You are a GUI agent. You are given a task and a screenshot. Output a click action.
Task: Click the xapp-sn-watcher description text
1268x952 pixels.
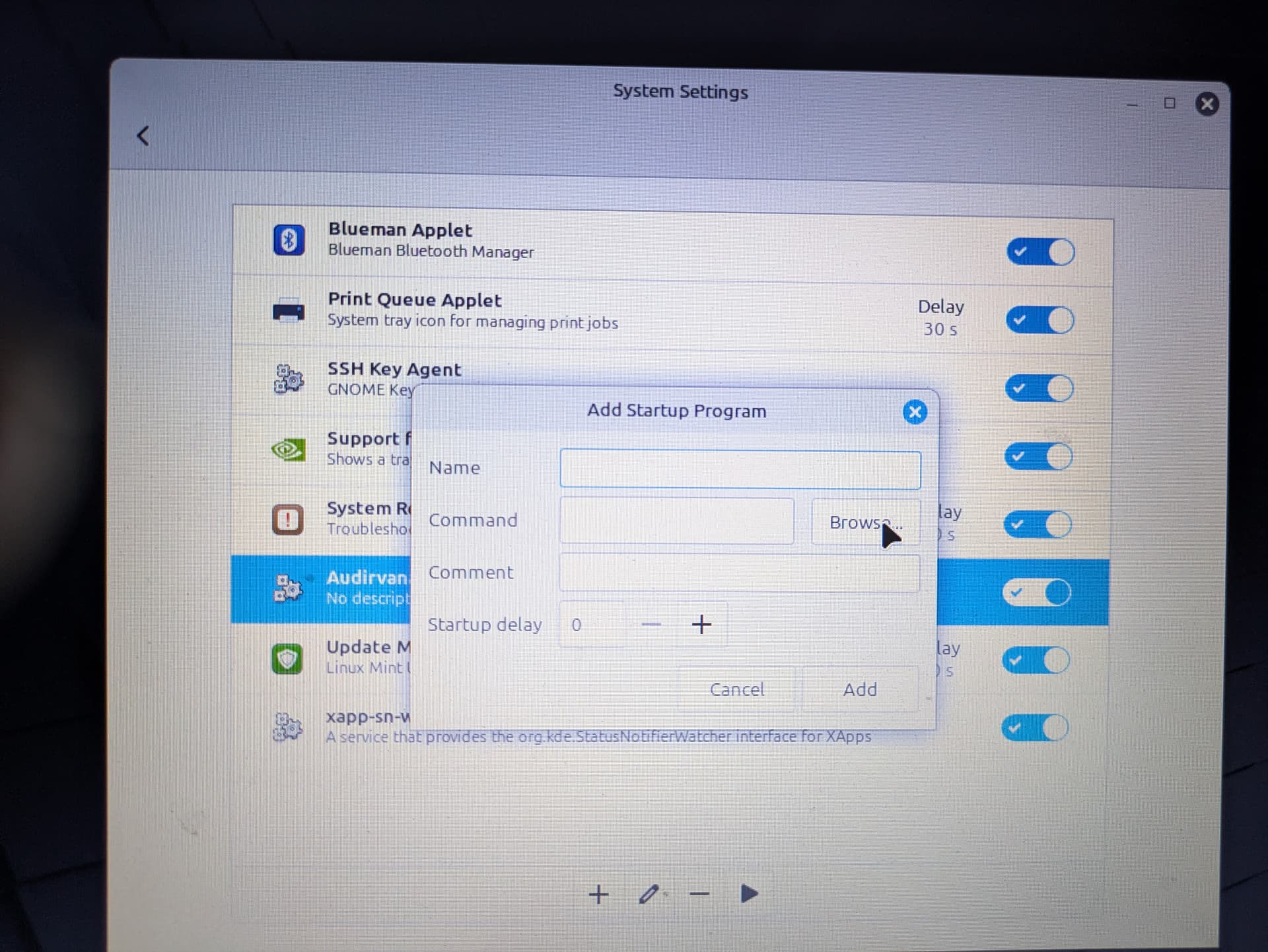(598, 737)
